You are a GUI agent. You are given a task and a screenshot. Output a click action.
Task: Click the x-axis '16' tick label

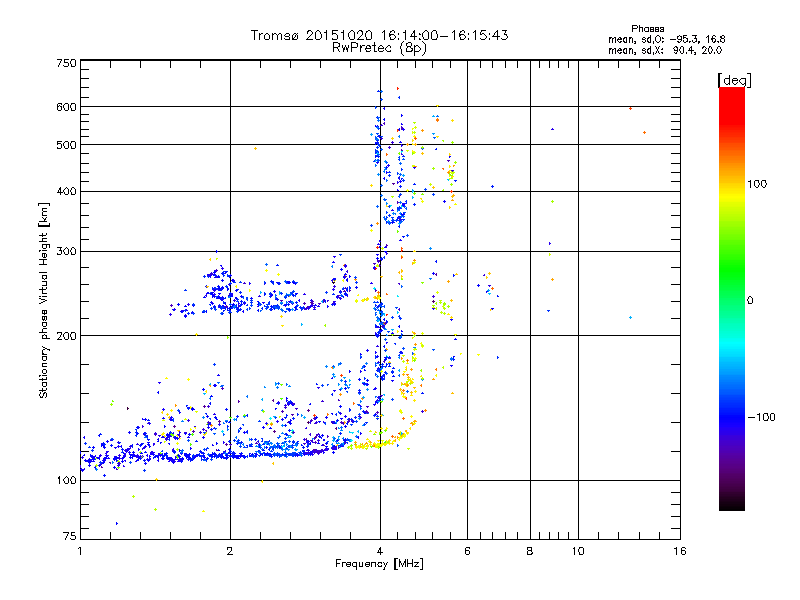click(680, 551)
